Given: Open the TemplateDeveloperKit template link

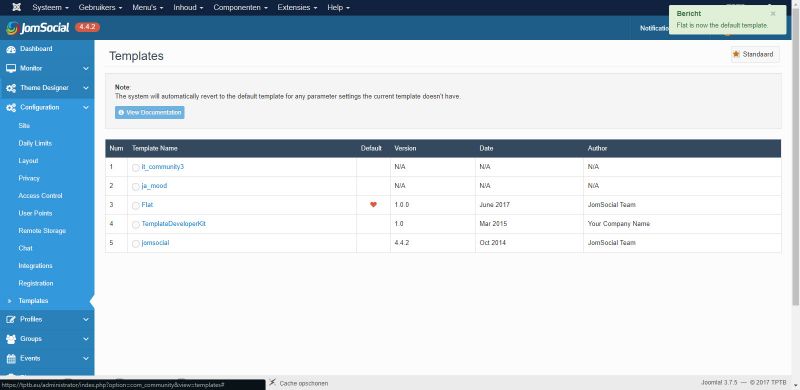Looking at the screenshot, I should 173,224.
